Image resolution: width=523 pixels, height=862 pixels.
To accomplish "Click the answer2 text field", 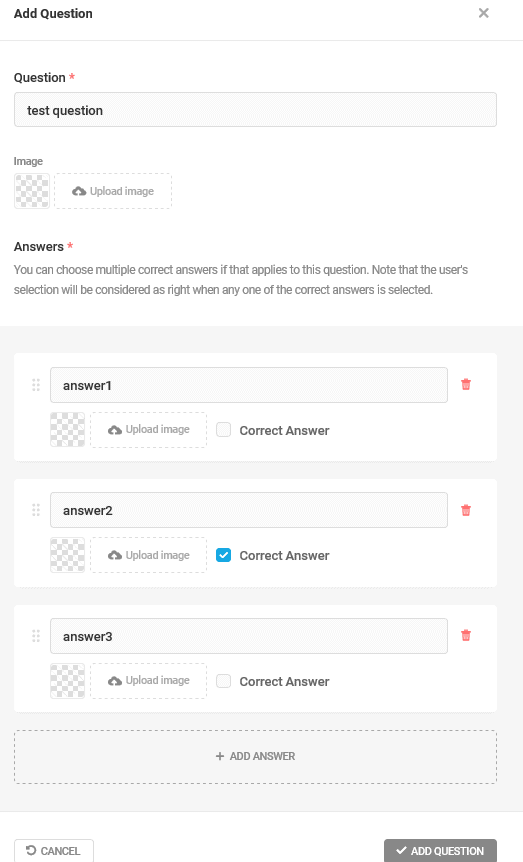I will coord(249,510).
